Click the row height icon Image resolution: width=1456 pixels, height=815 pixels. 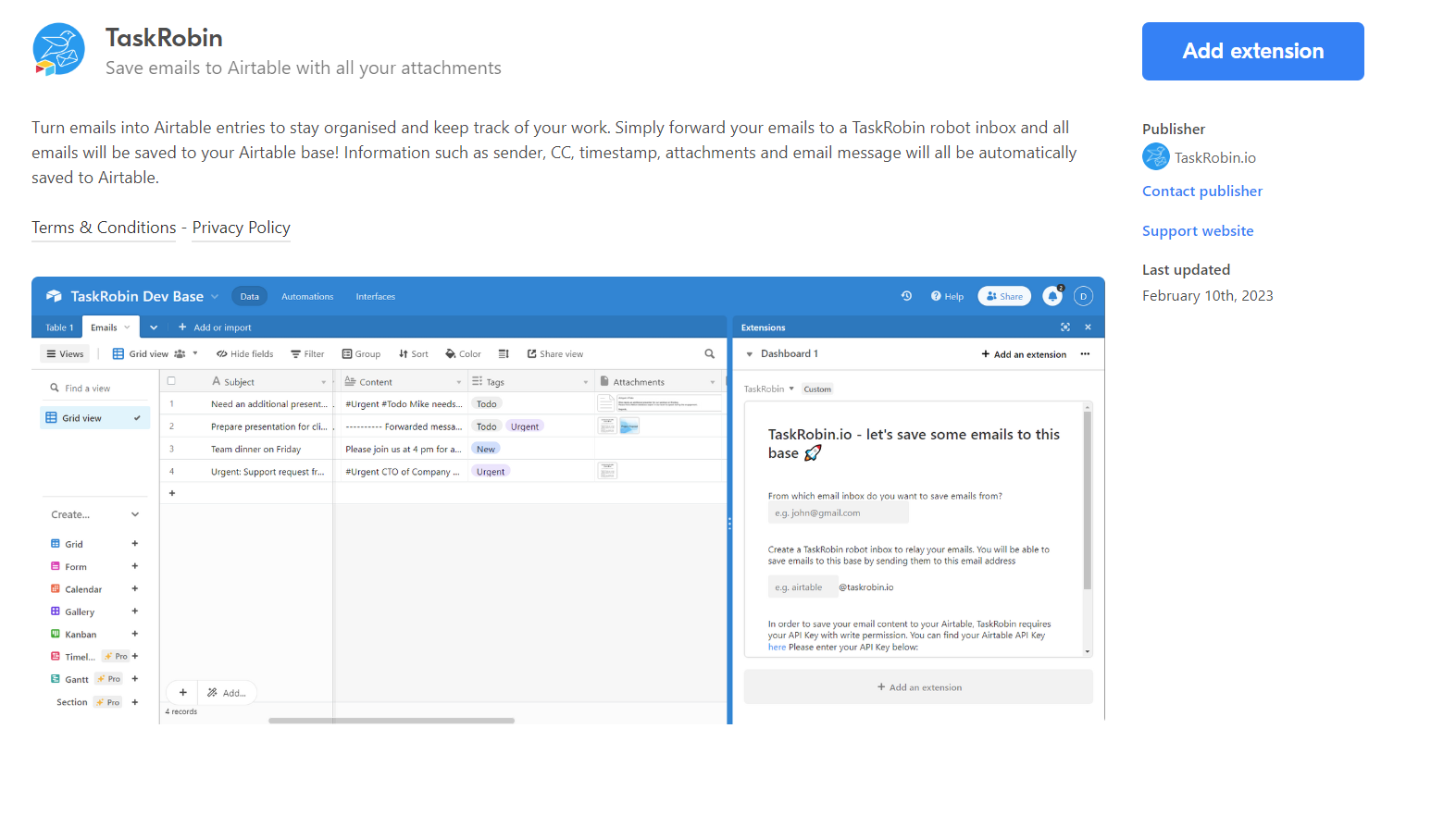pyautogui.click(x=504, y=354)
